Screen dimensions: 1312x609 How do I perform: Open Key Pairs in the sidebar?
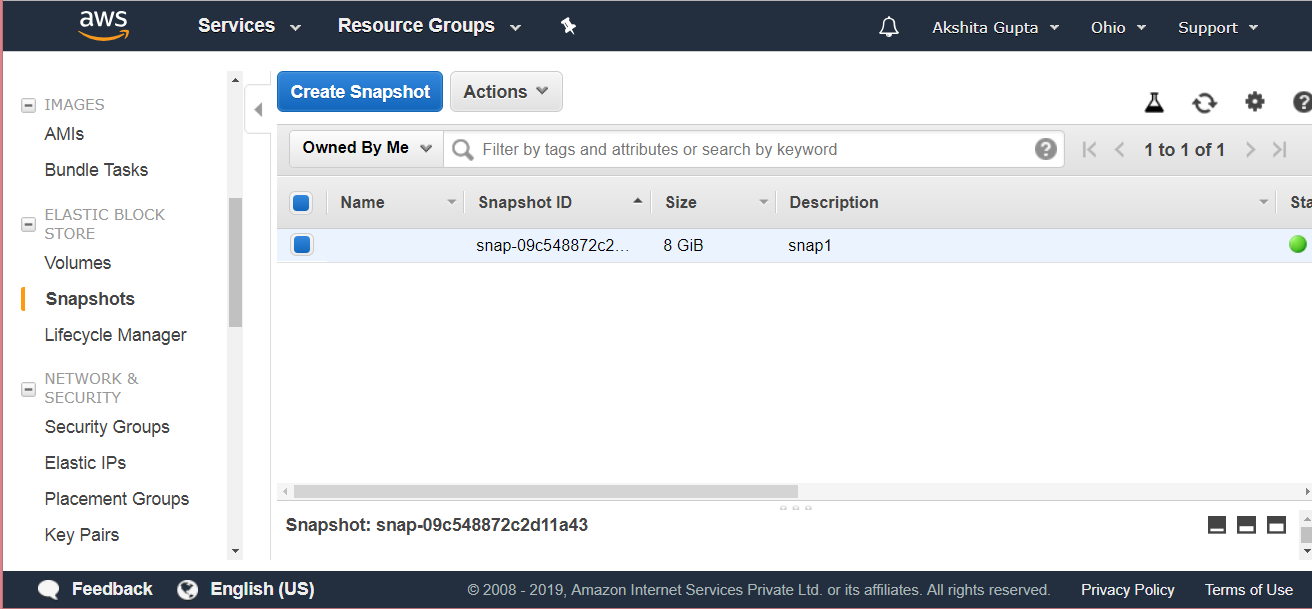pyautogui.click(x=82, y=535)
